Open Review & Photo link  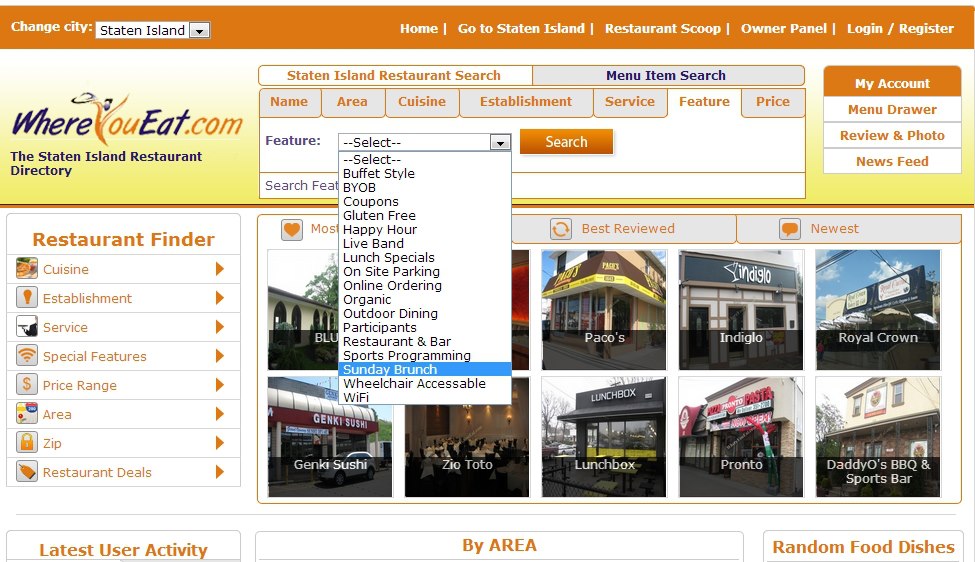click(x=892, y=136)
